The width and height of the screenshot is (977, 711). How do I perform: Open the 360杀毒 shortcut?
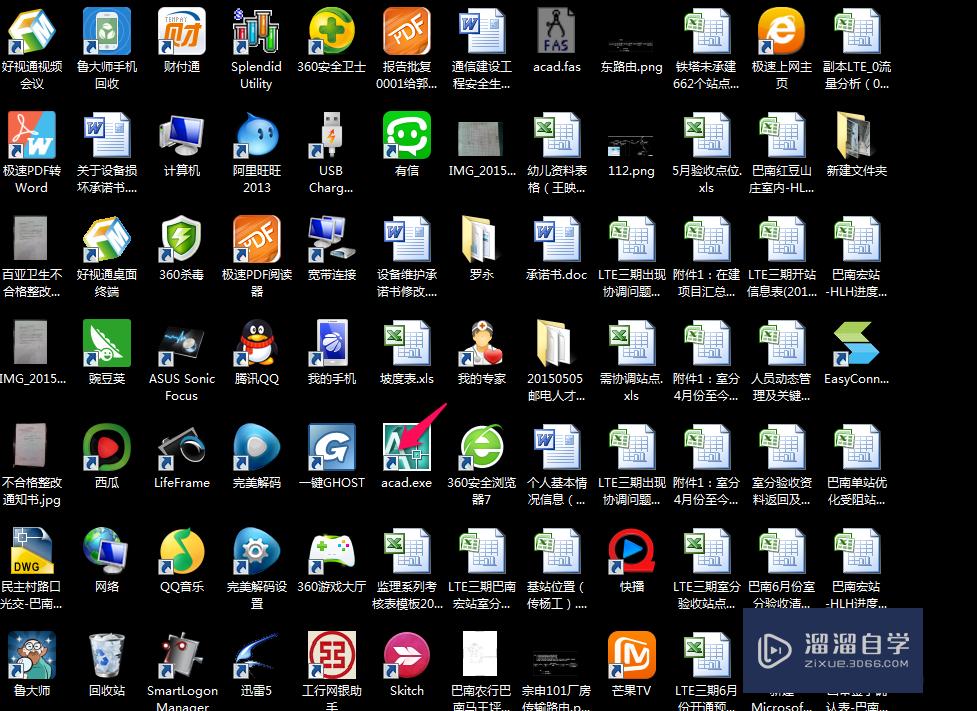181,239
